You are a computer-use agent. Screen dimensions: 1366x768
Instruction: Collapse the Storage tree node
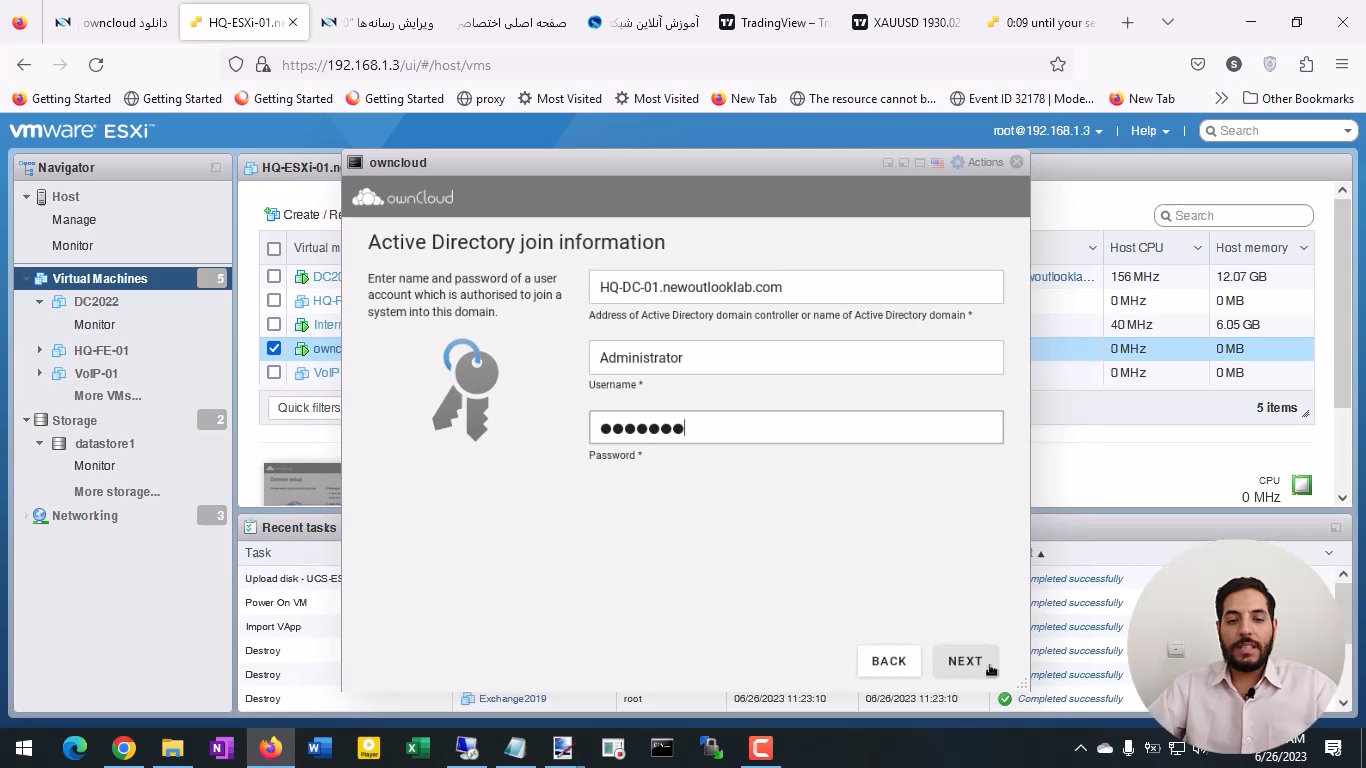pos(27,420)
